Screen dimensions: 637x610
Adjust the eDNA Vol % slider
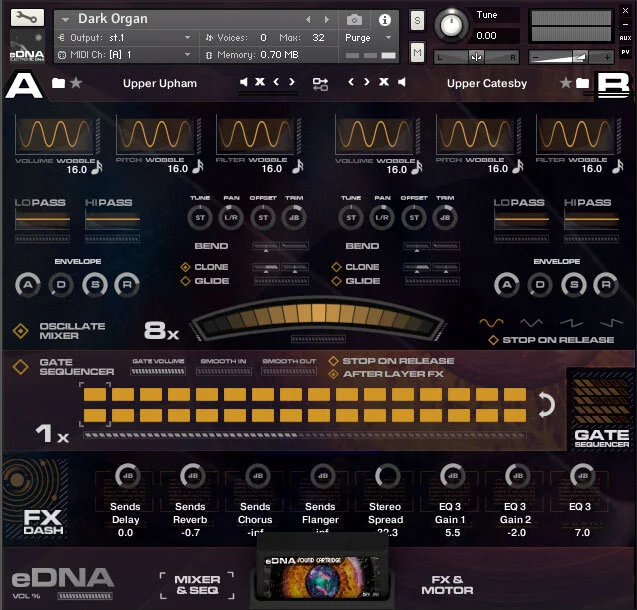[x=84, y=596]
